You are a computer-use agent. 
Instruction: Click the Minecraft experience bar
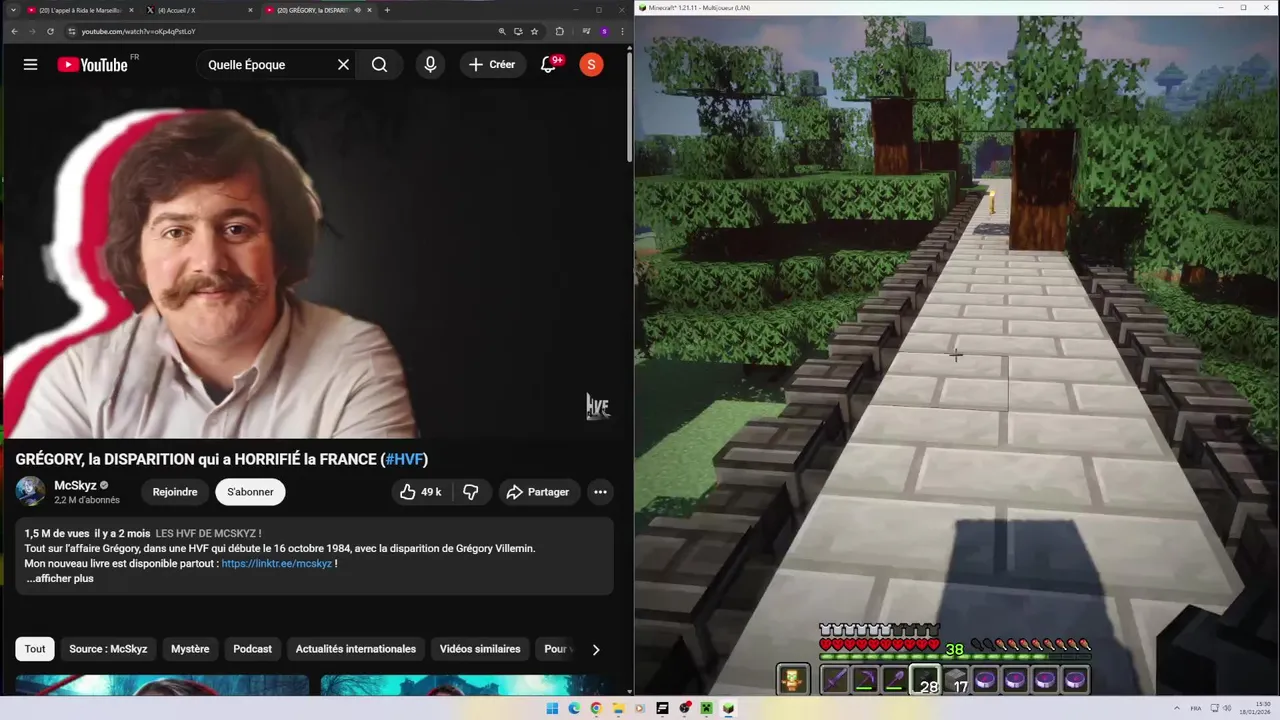click(x=955, y=658)
